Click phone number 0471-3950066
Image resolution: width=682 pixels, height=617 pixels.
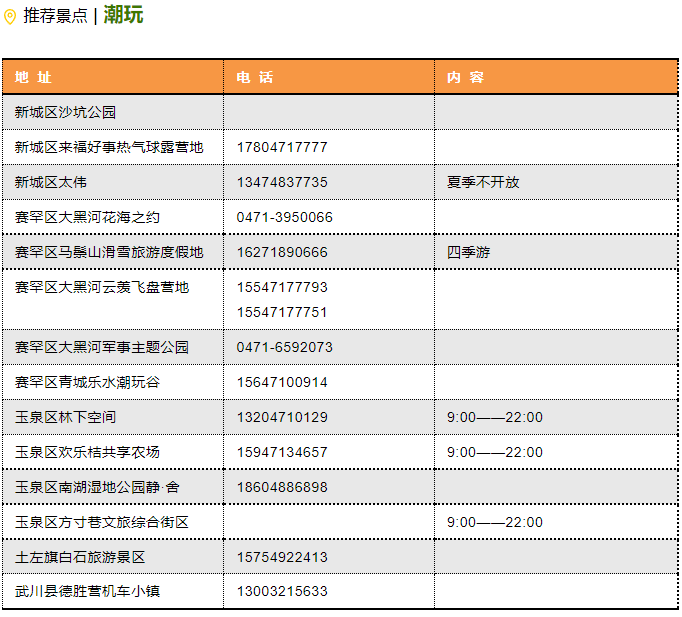pos(285,217)
